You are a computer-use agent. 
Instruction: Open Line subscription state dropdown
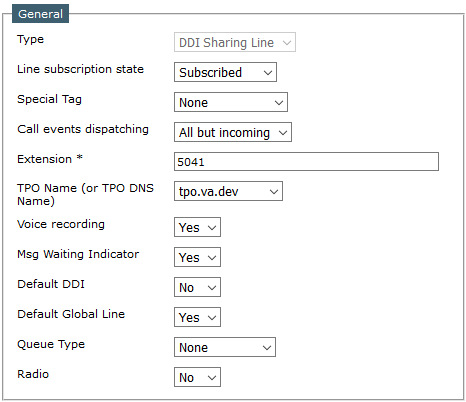[x=225, y=72]
